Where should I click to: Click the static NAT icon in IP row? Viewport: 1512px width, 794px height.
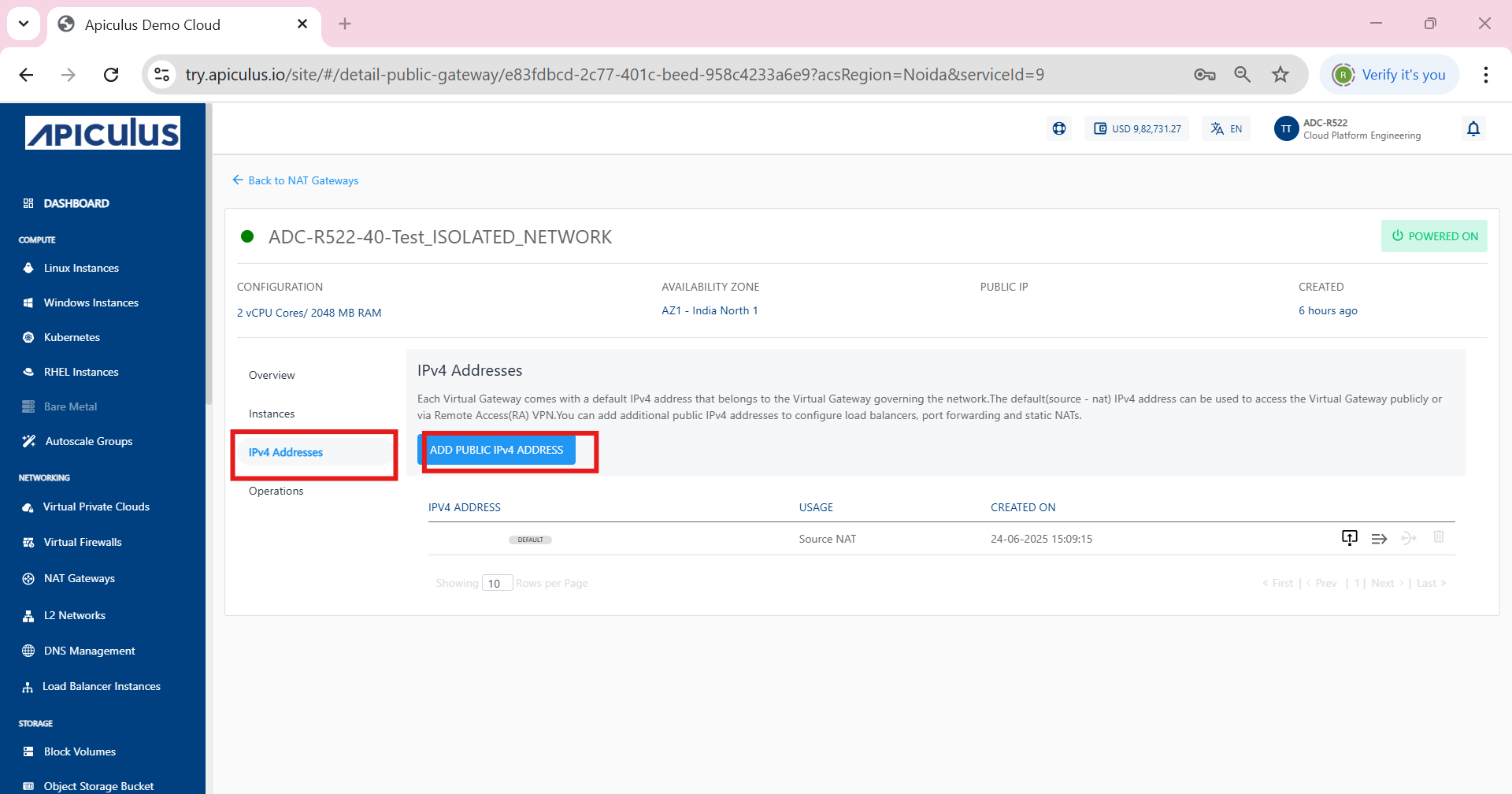pos(1409,538)
